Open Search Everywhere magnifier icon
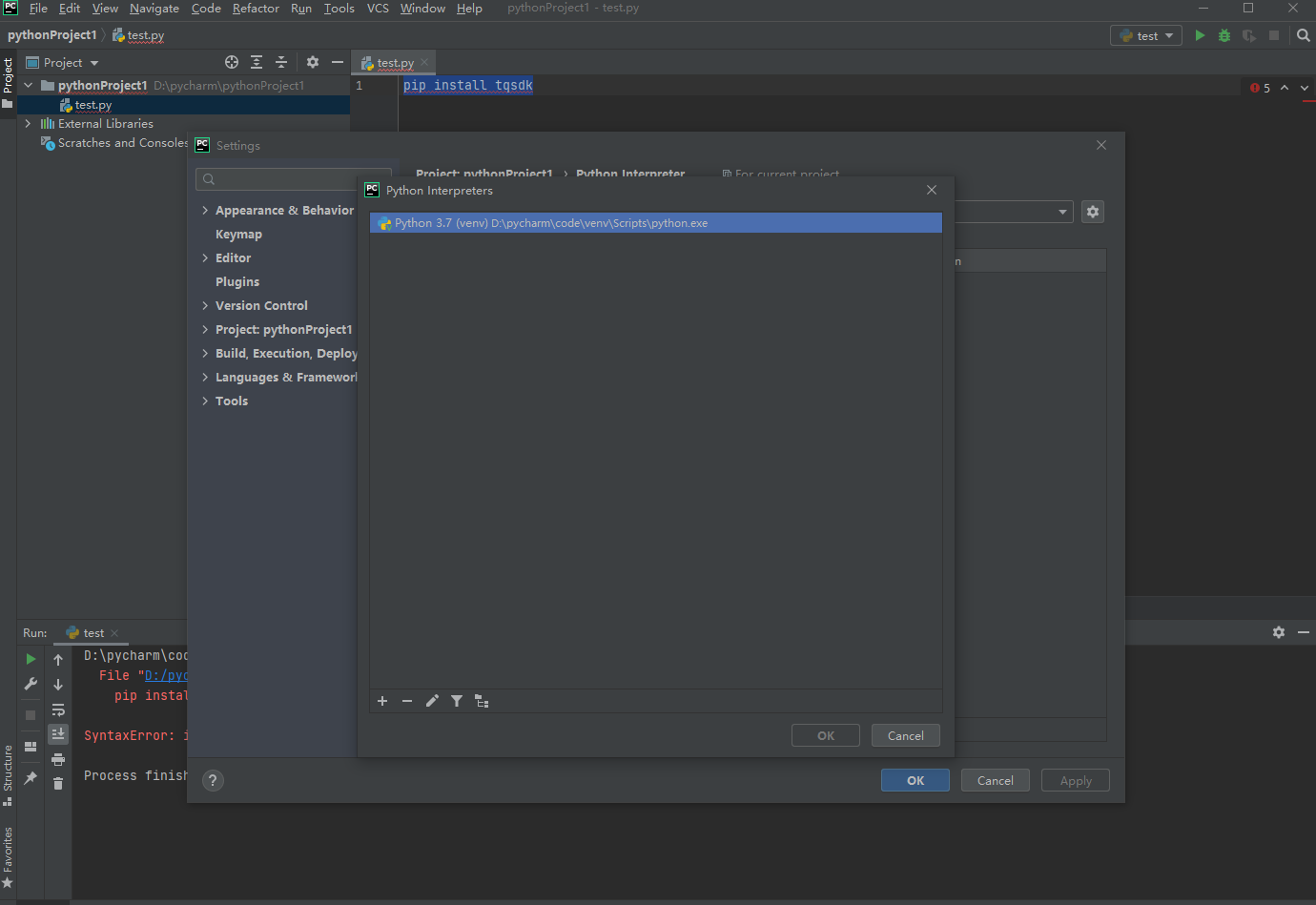The width and height of the screenshot is (1316, 905). pyautogui.click(x=1304, y=35)
